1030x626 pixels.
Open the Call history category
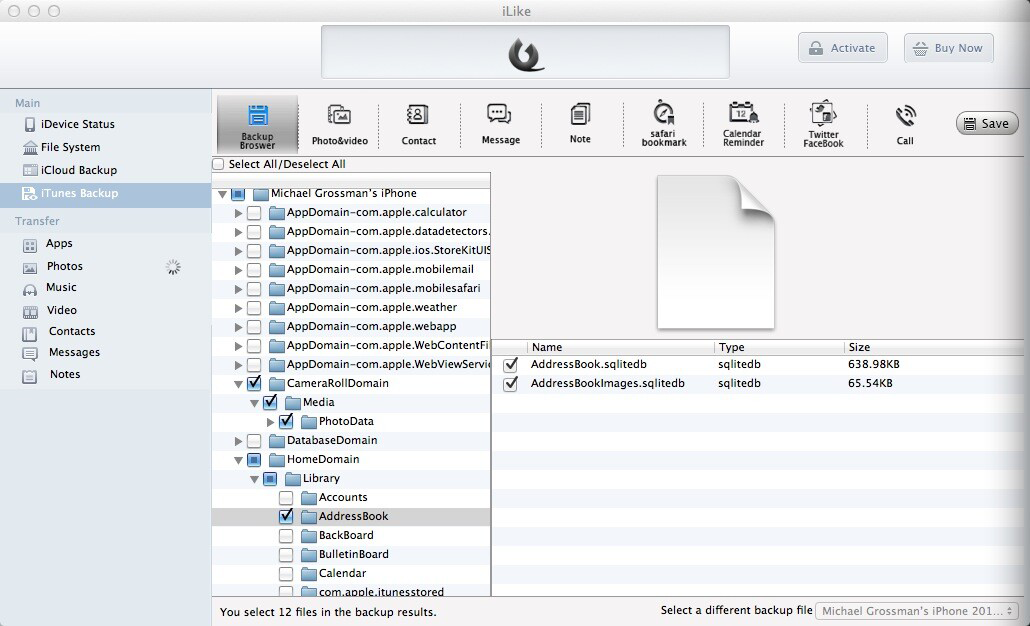(905, 125)
